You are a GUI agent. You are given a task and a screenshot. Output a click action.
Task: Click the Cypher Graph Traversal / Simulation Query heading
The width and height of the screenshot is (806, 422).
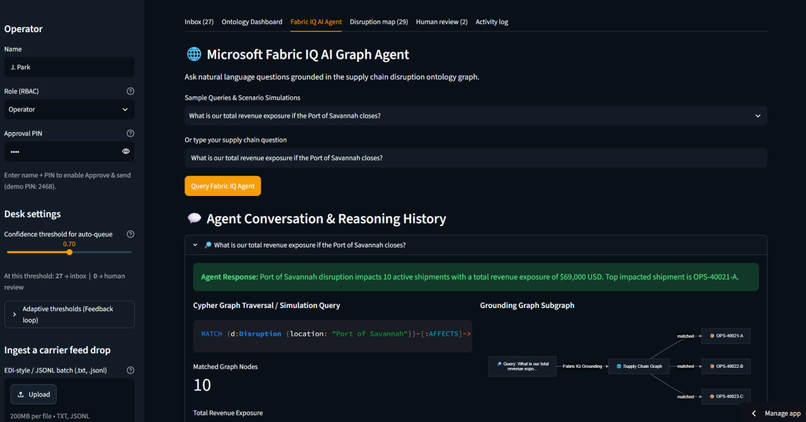(266, 305)
